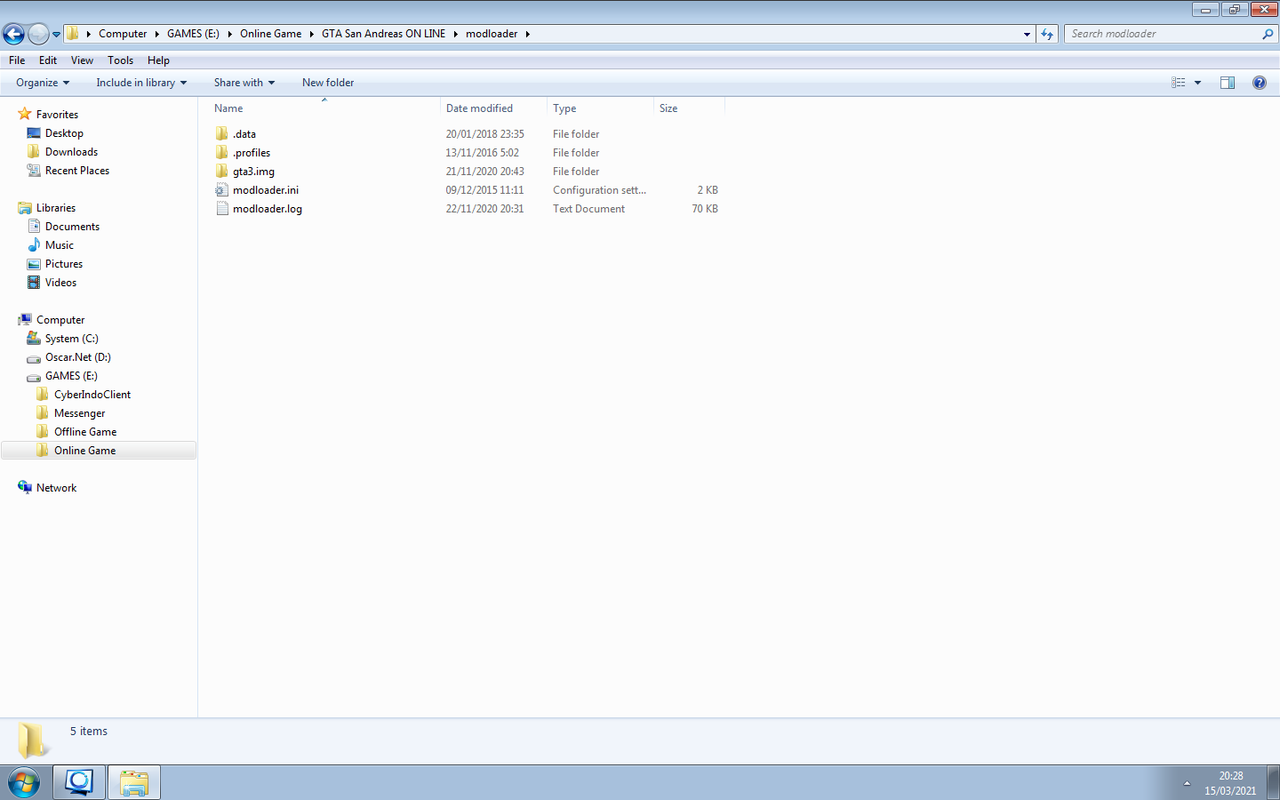1280x800 pixels.
Task: Select the .profiles folder icon
Action: [222, 153]
